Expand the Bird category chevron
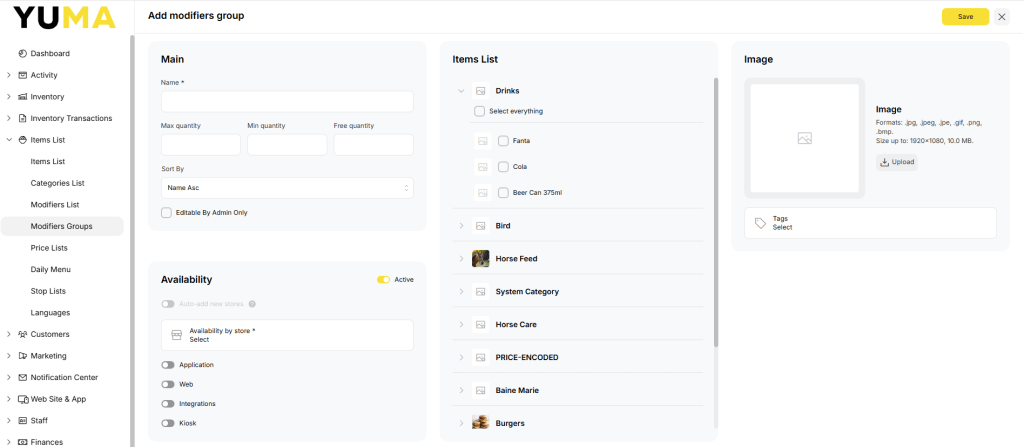1024x447 pixels. (x=460, y=225)
